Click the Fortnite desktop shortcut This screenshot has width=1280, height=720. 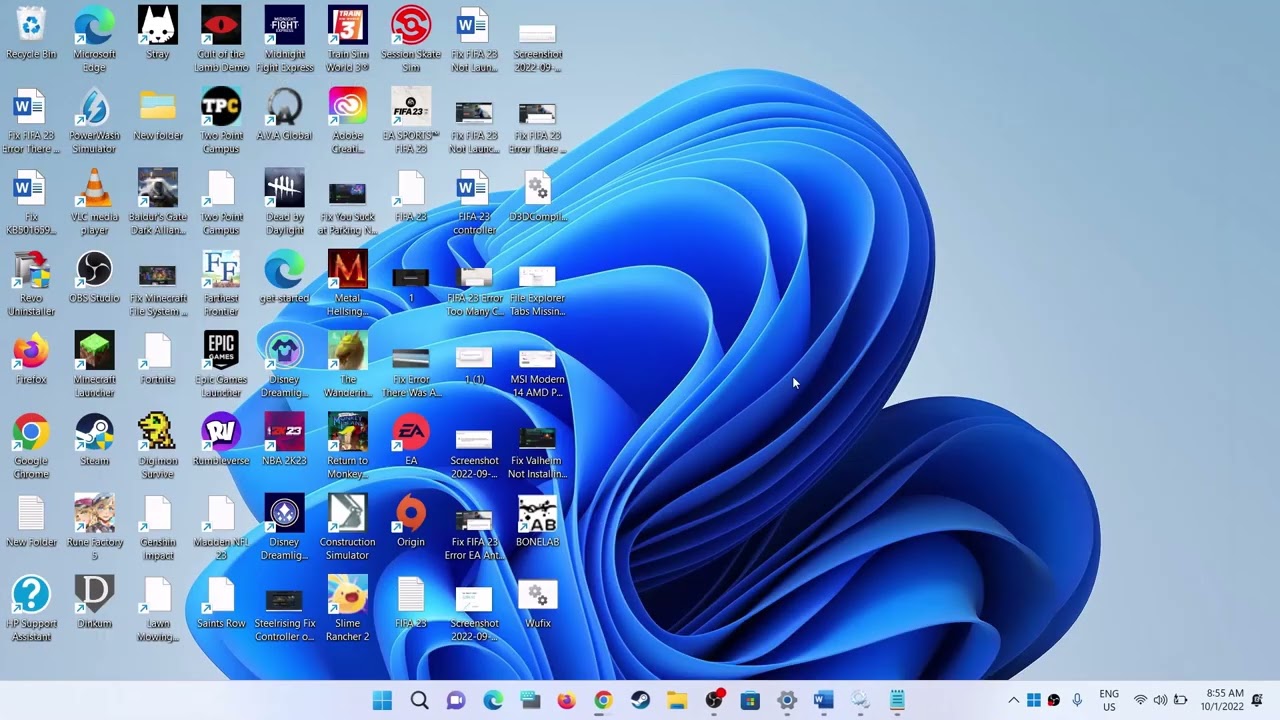point(158,358)
